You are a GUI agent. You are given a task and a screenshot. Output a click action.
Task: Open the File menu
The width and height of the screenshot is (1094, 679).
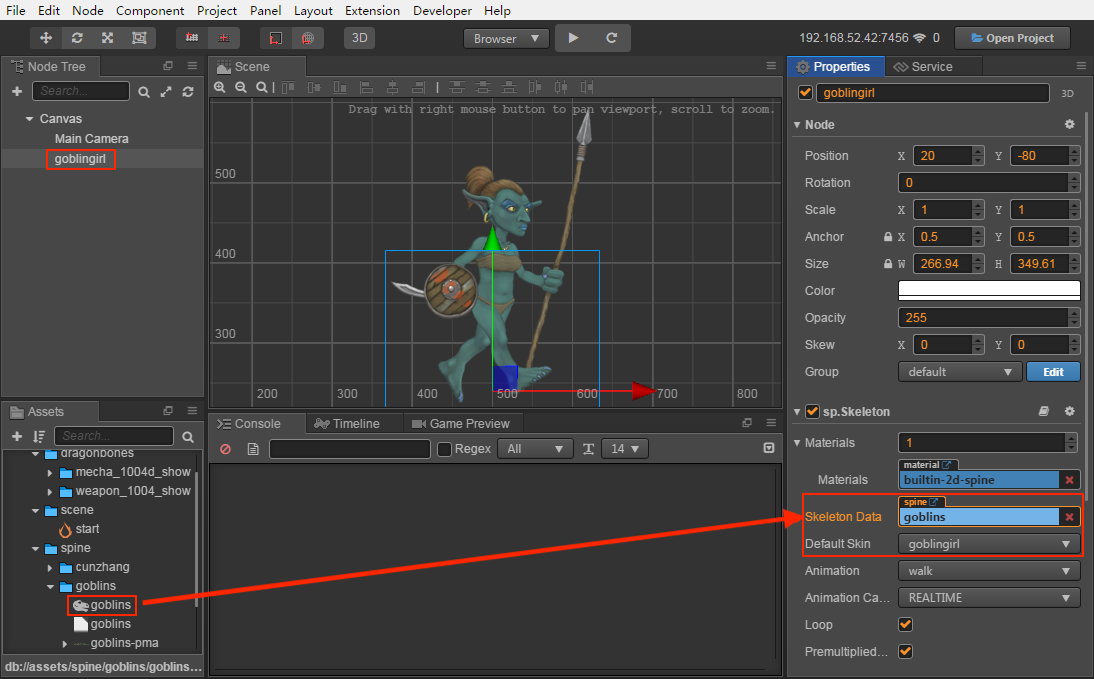(x=15, y=10)
